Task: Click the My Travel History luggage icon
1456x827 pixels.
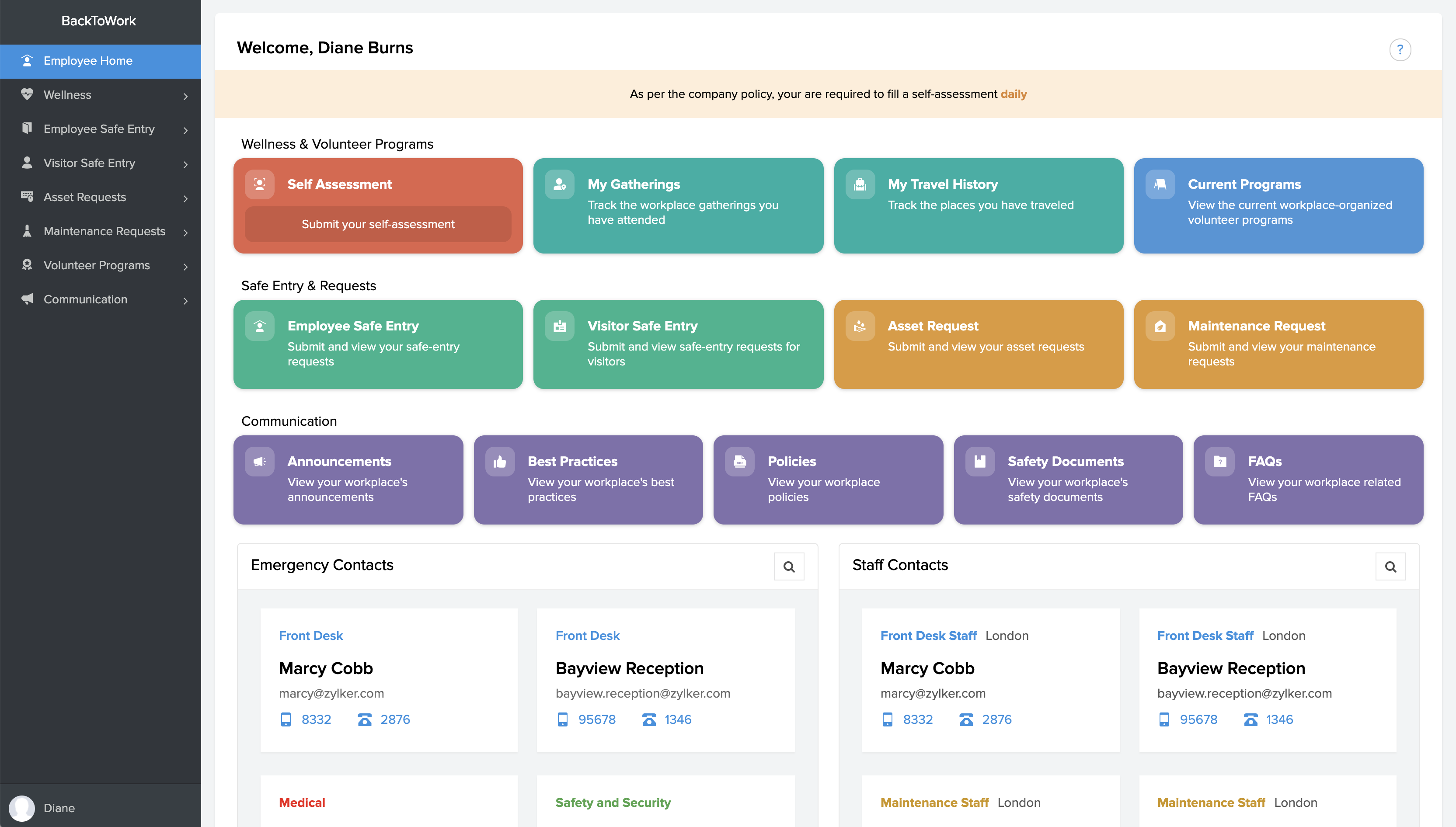Action: coord(860,184)
